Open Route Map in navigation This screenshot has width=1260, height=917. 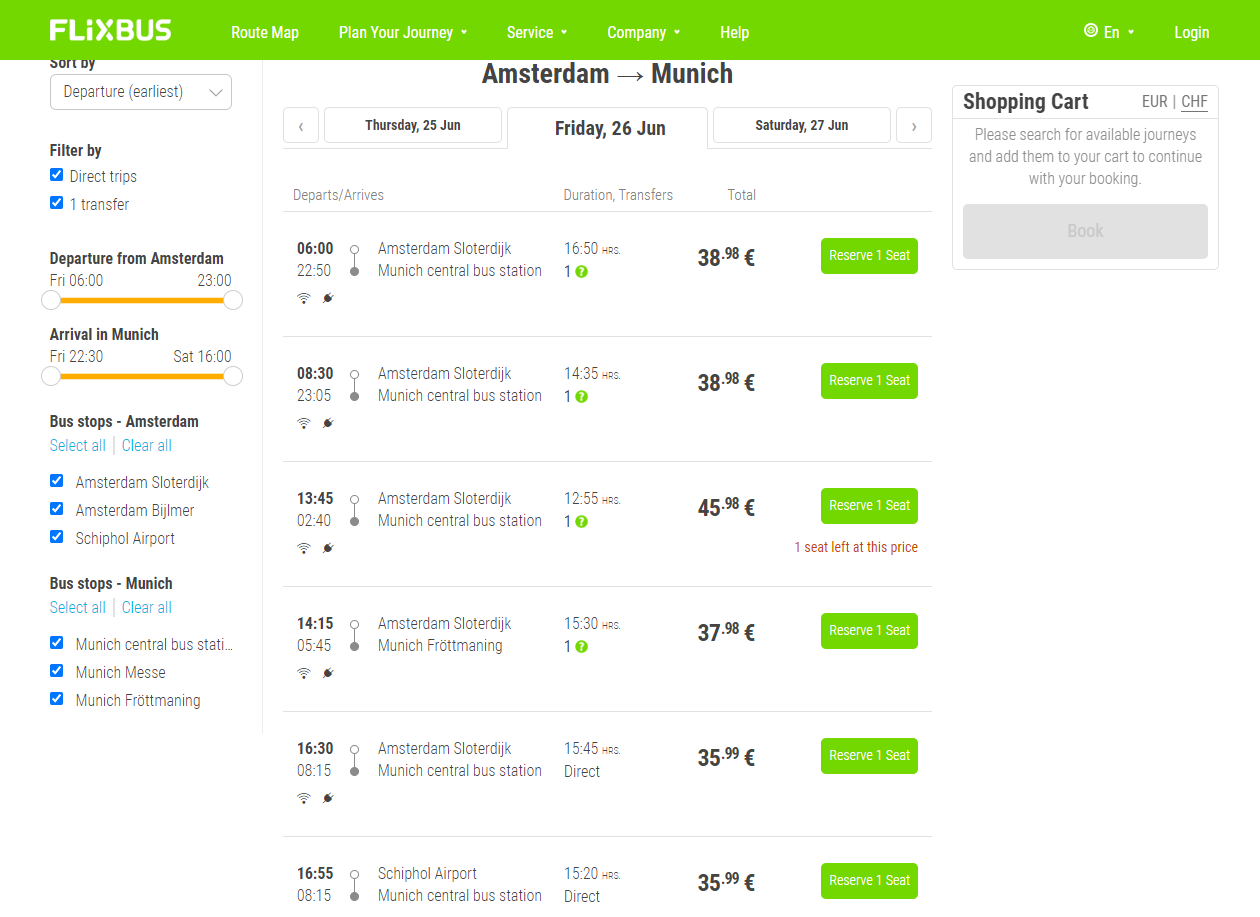[x=265, y=32]
